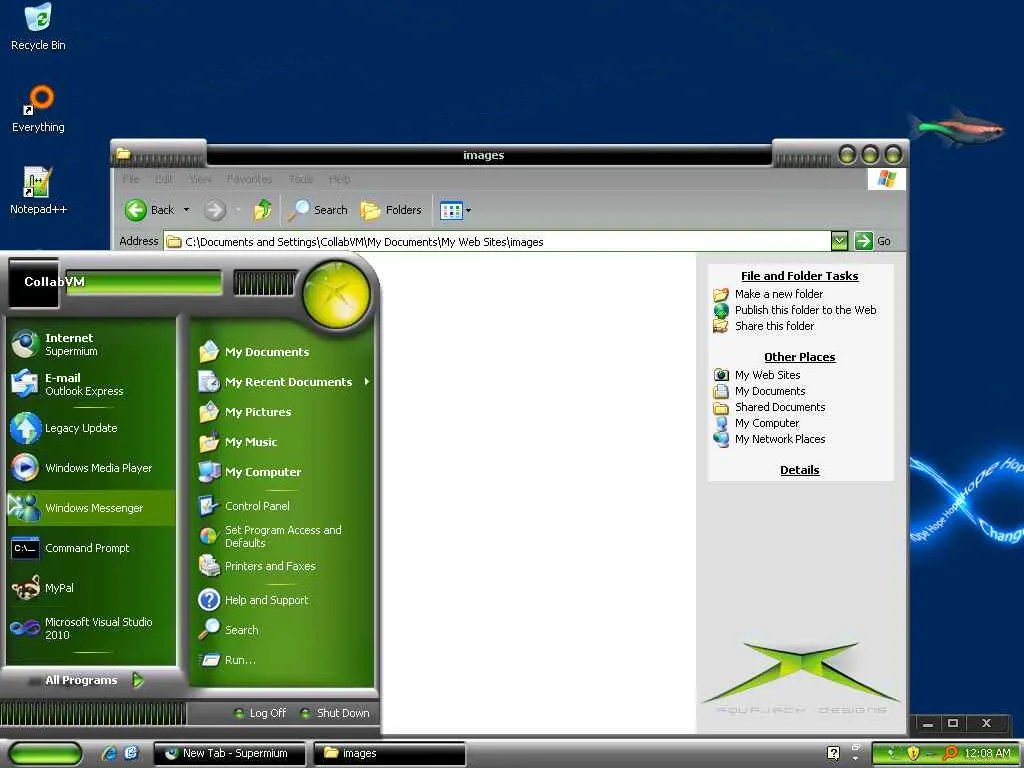Open Printers and Faxes
Screen dimensions: 1024x768
pos(282,566)
